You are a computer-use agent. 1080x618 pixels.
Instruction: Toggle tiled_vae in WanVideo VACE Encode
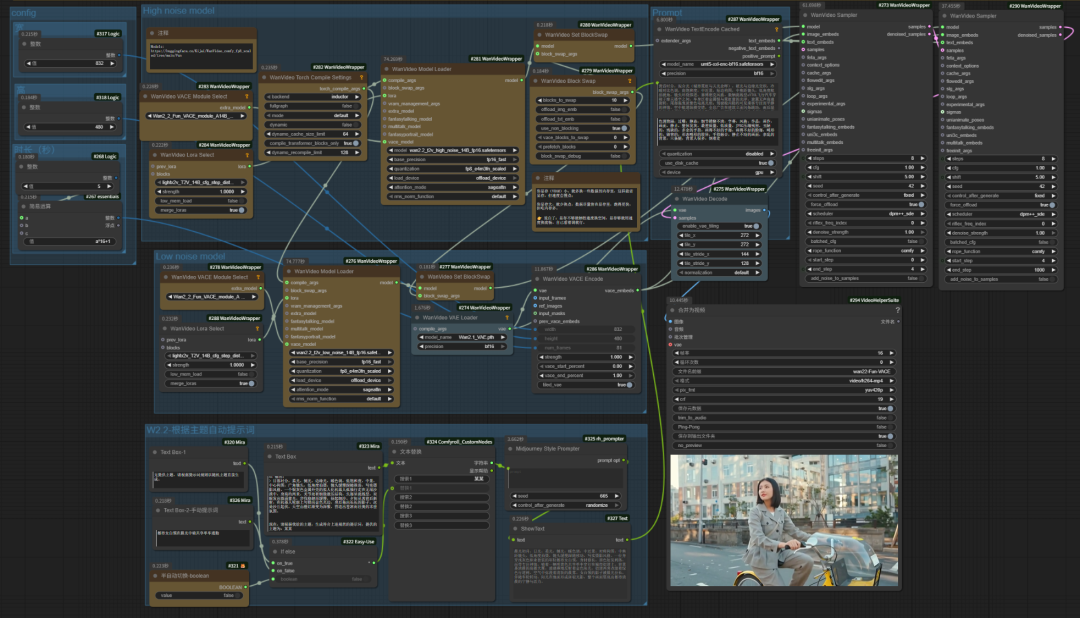(x=584, y=385)
